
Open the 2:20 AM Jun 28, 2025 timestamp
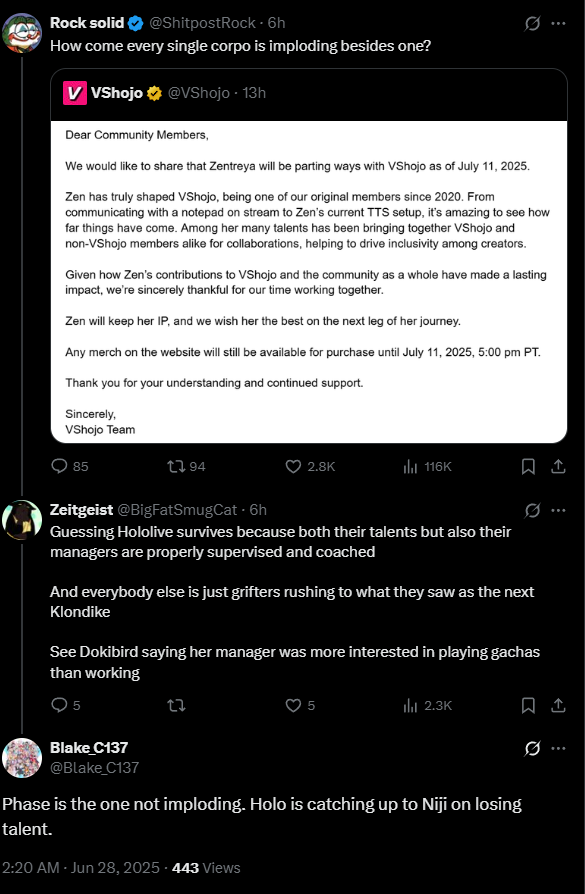(x=80, y=868)
